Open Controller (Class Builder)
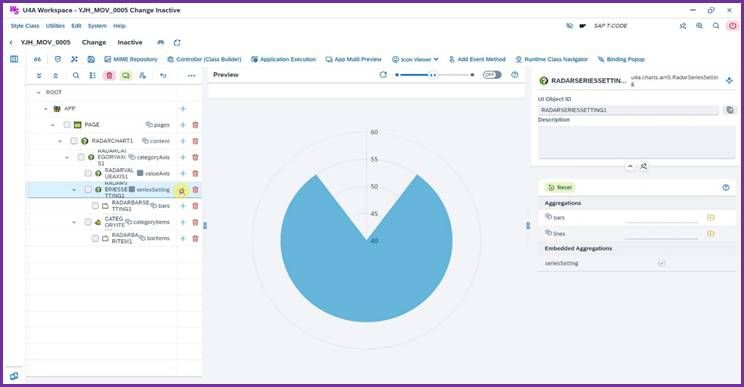 click(204, 59)
